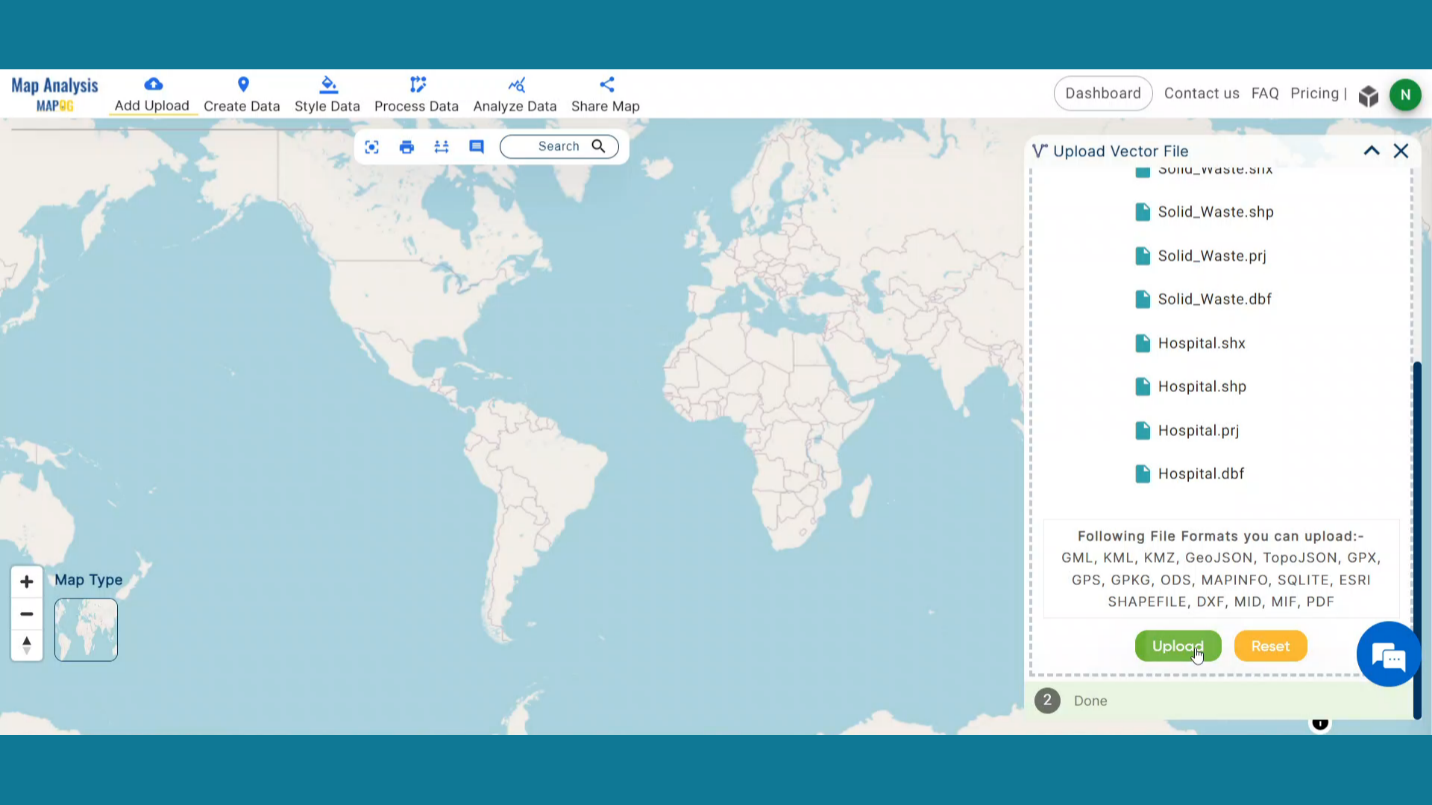Collapse the Upload Vector File panel
Screen dimensions: 1432x805
pos(1372,150)
